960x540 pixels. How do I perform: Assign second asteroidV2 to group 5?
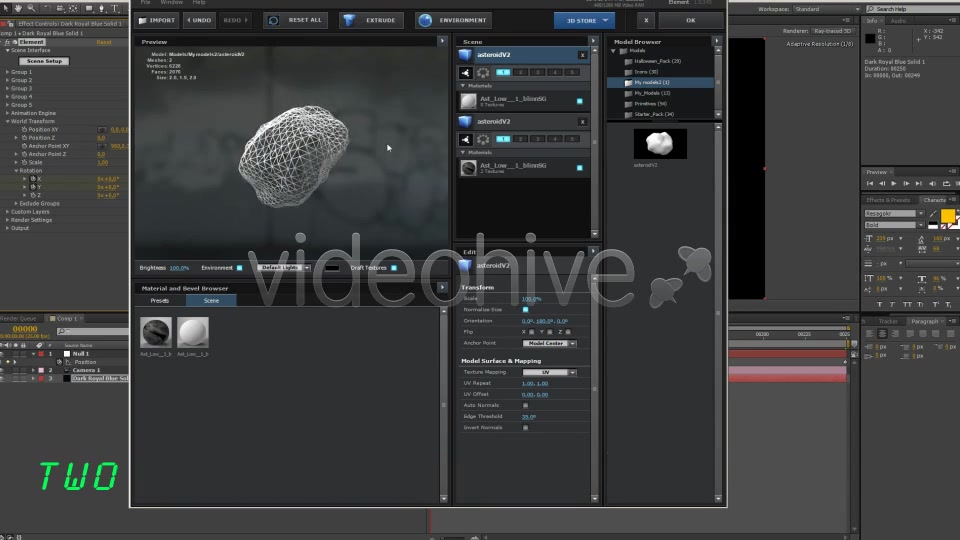point(572,139)
